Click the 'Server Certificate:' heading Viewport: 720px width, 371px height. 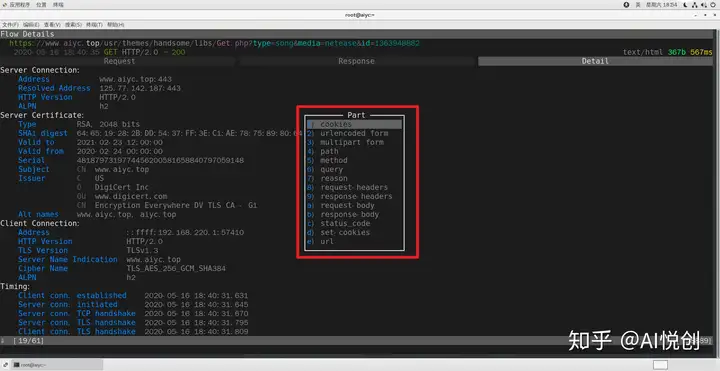click(x=42, y=115)
